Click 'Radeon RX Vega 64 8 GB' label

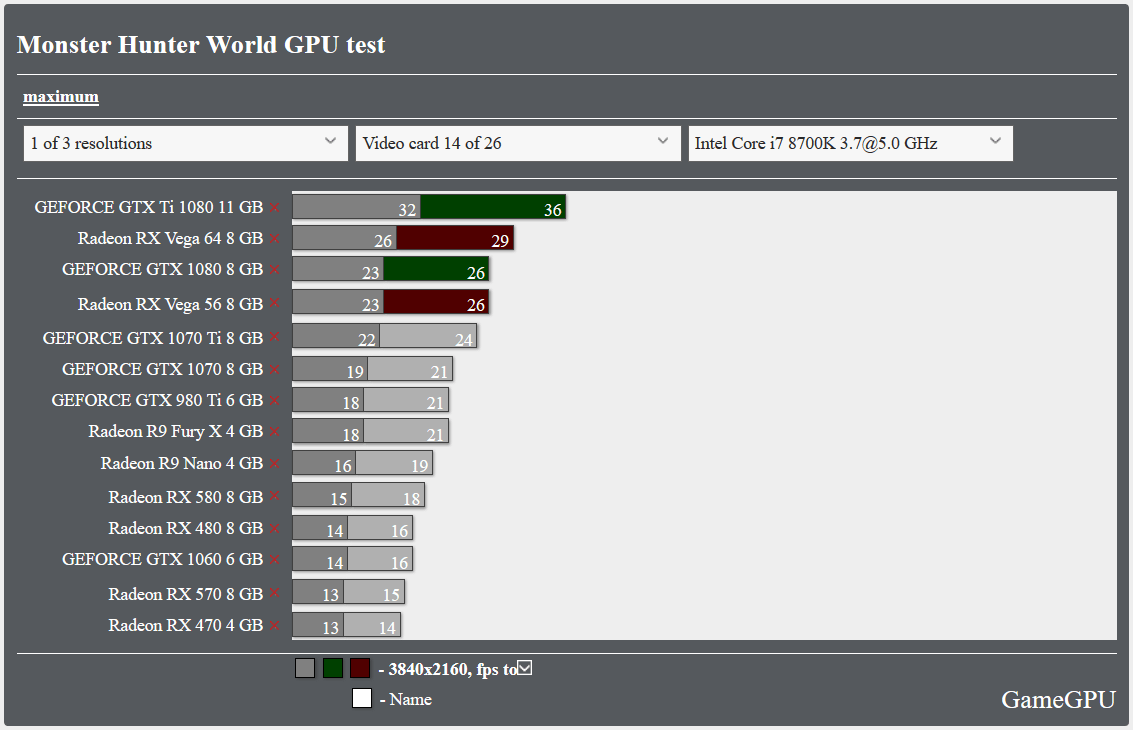(171, 239)
